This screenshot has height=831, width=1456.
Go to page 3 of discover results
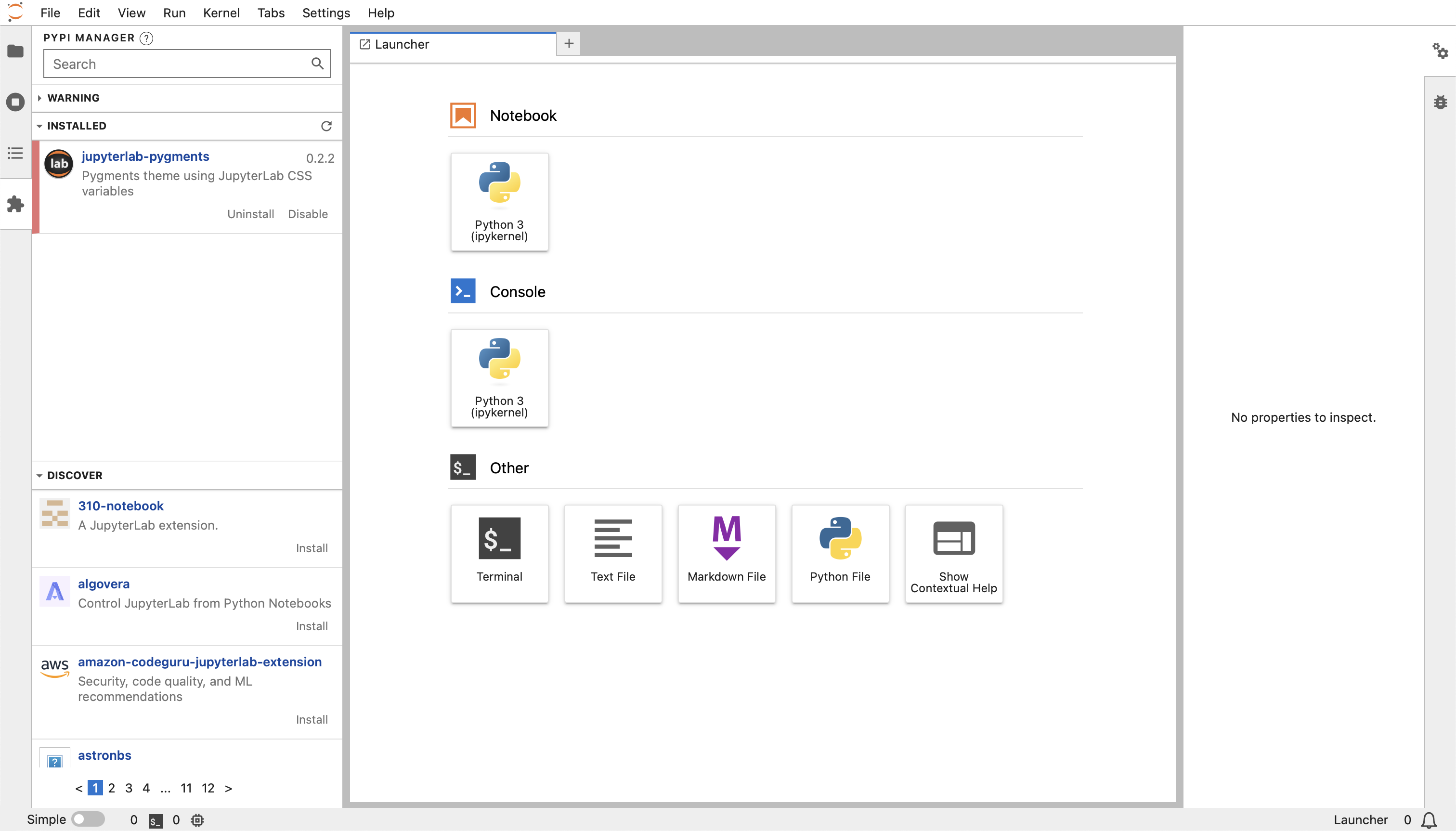pos(129,788)
